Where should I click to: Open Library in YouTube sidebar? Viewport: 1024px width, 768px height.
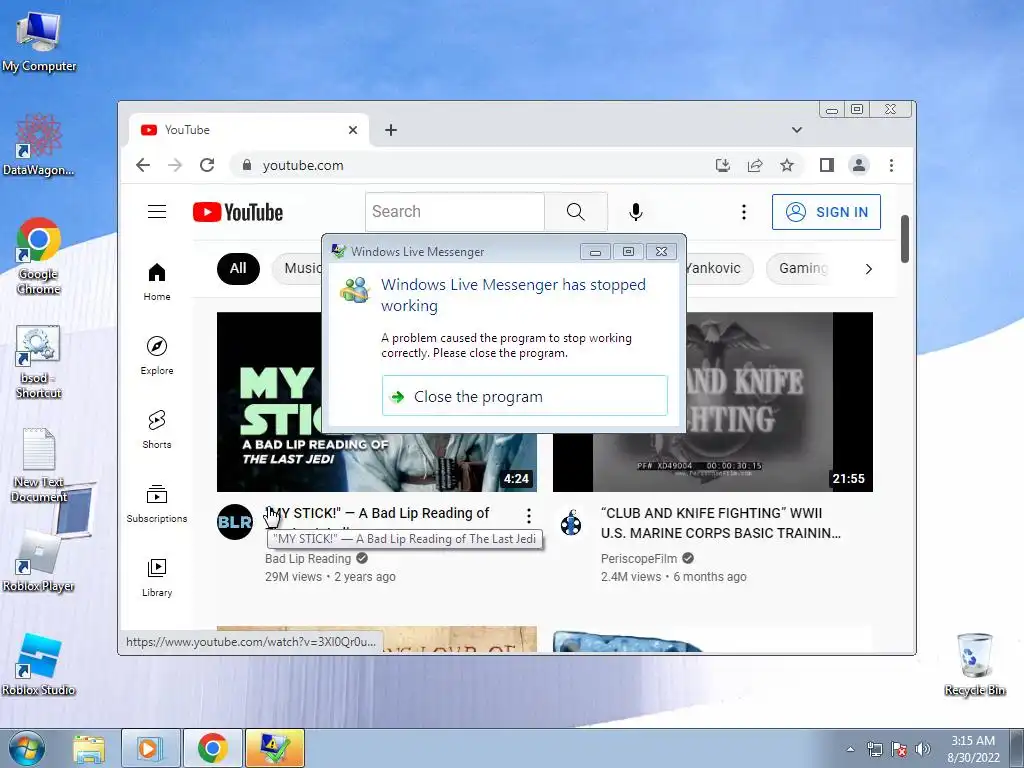(157, 577)
